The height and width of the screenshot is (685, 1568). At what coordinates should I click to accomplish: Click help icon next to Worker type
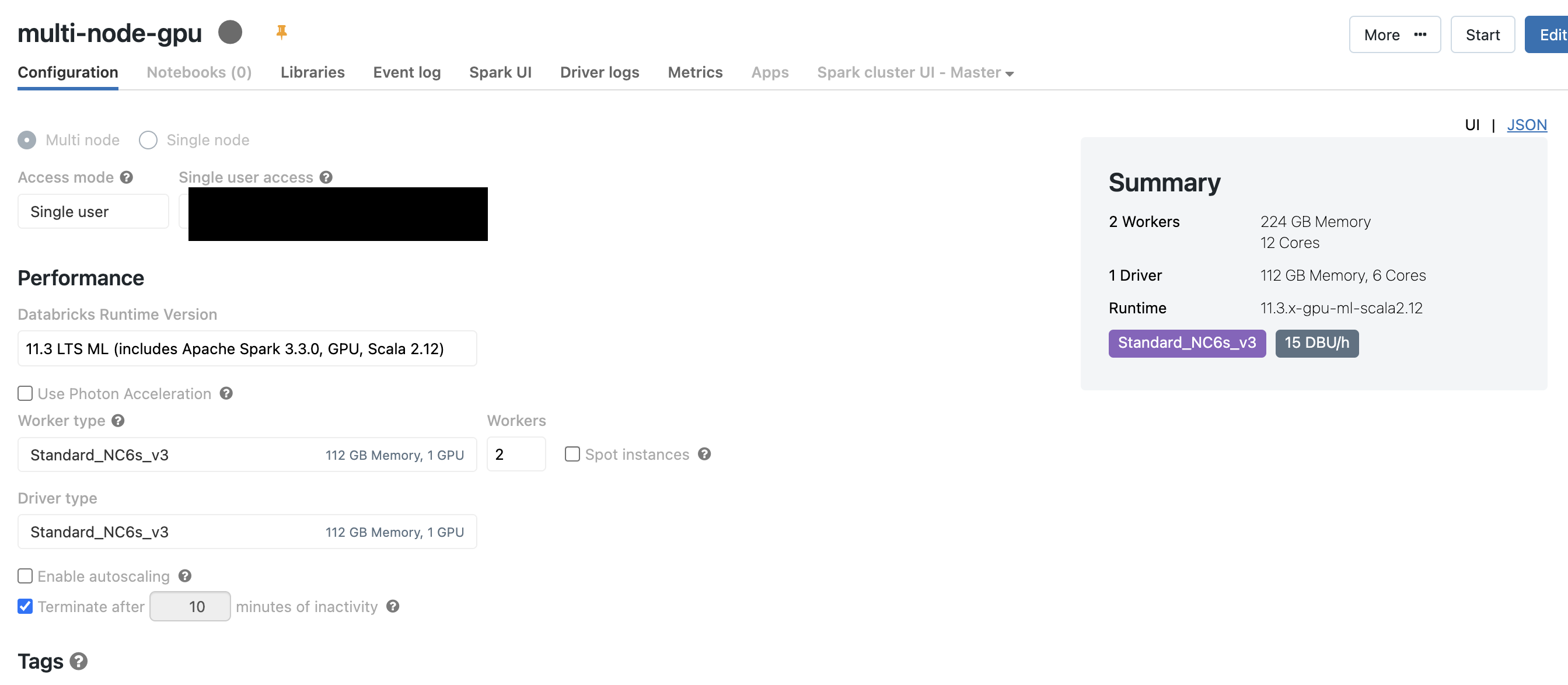[x=118, y=420]
